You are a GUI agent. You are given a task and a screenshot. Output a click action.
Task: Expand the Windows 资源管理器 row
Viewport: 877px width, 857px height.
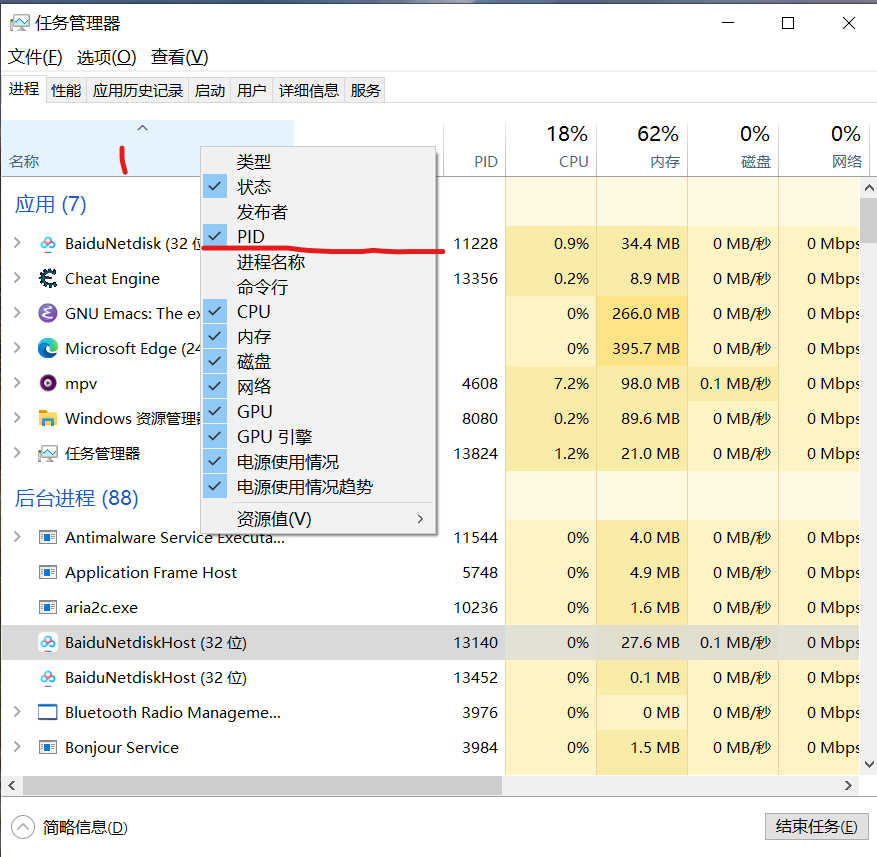click(17, 418)
